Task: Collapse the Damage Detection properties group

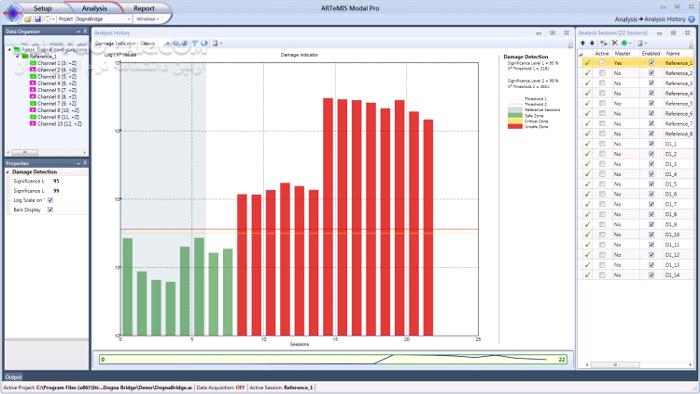Action: tap(8, 172)
